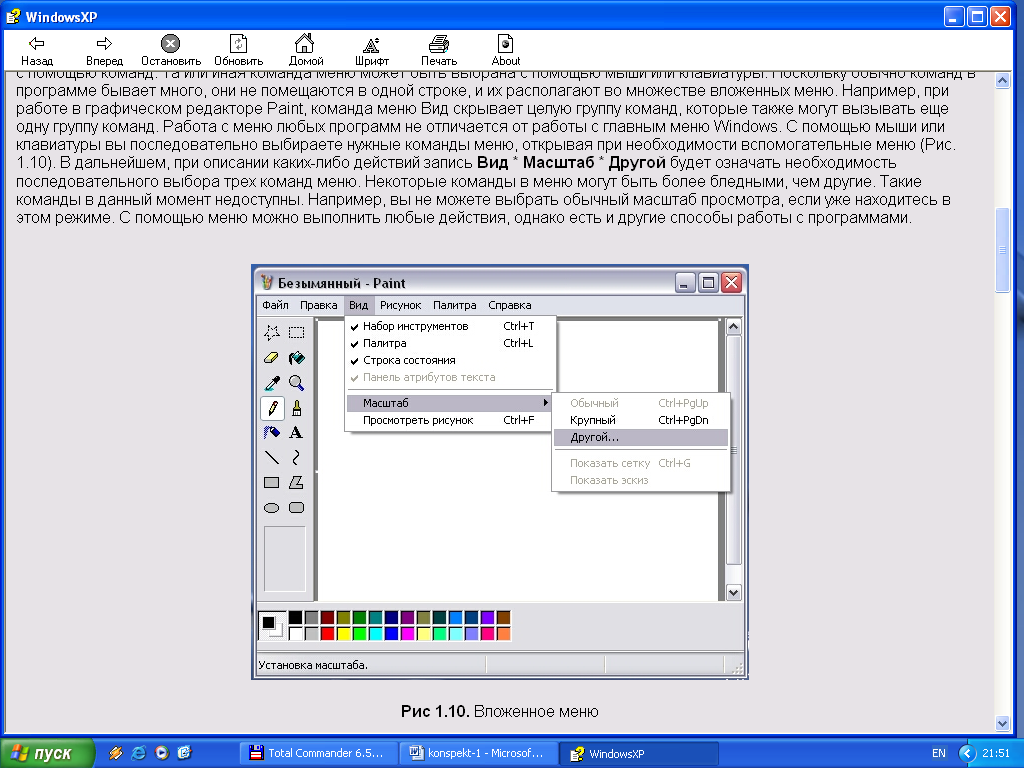Image resolution: width=1024 pixels, height=768 pixels.
Task: Go forward with the Вперед arrow
Action: click(x=104, y=50)
